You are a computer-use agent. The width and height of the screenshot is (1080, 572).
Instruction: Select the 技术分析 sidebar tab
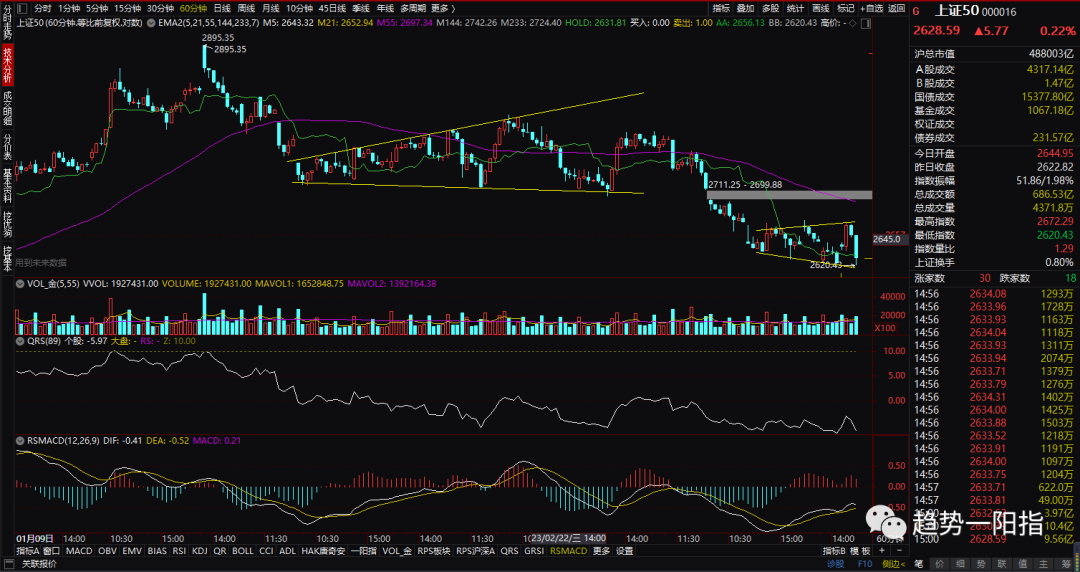tap(7, 65)
